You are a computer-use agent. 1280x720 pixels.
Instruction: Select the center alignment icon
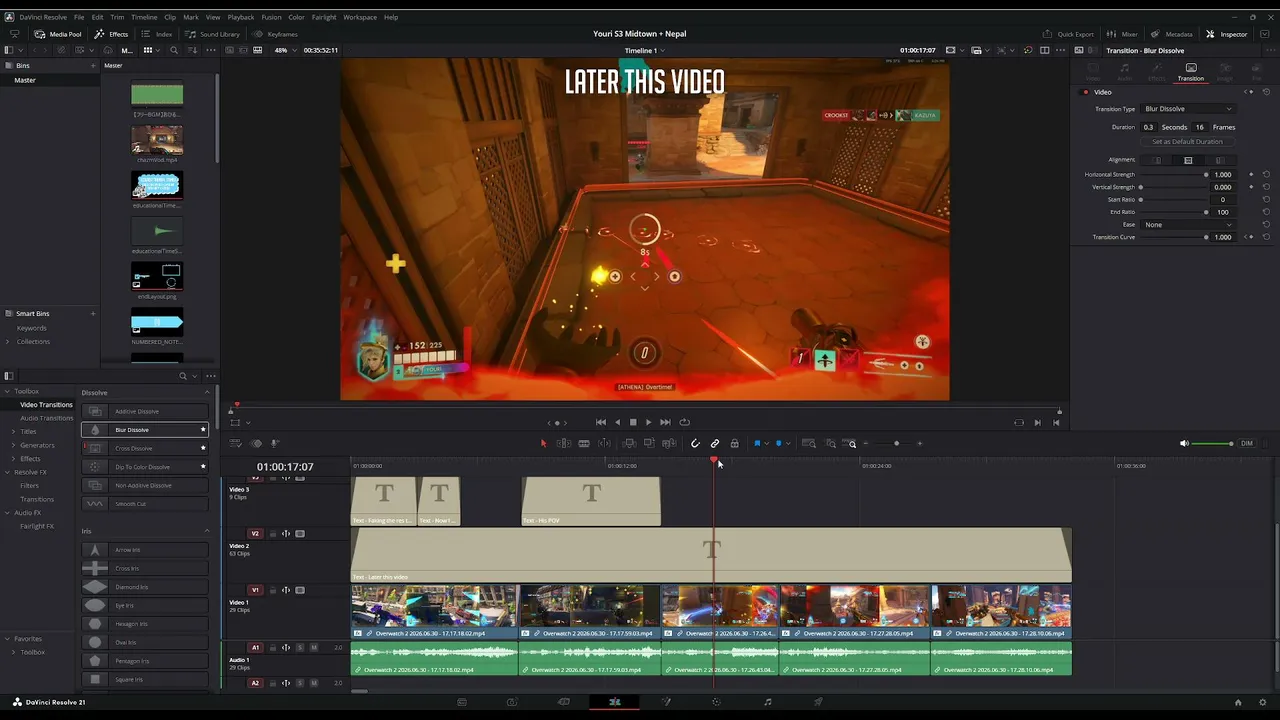pyautogui.click(x=1188, y=160)
